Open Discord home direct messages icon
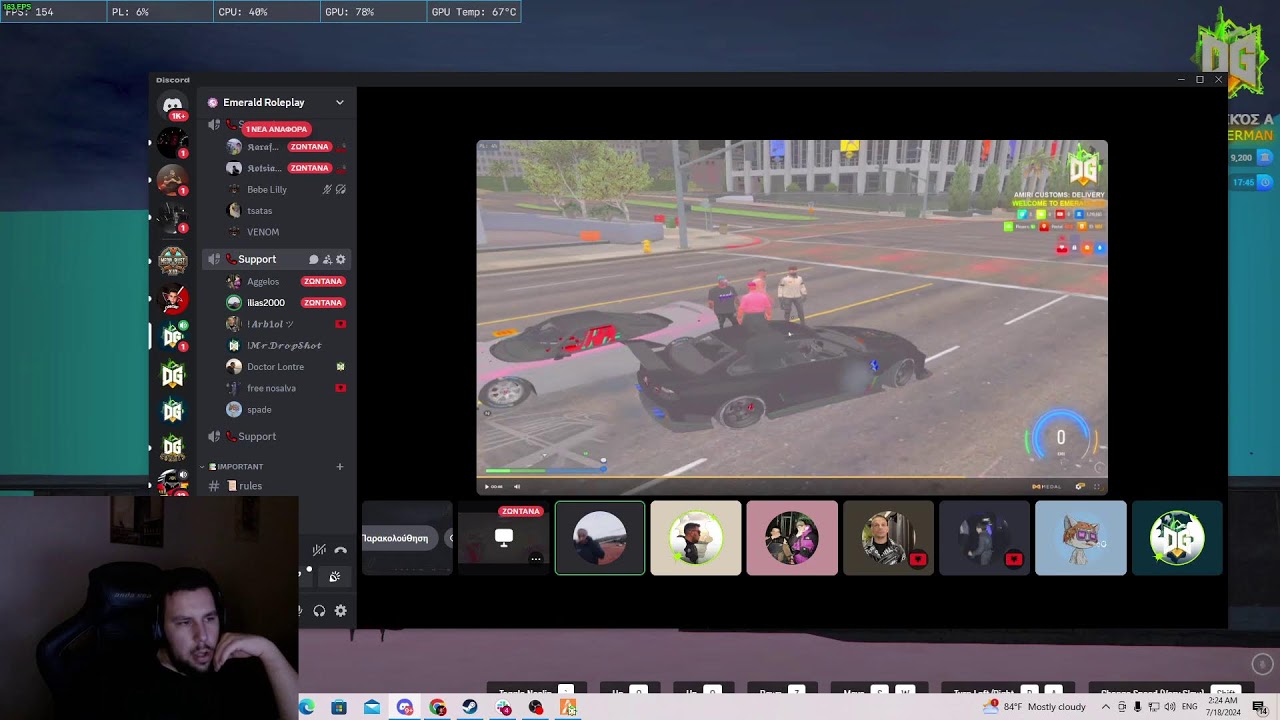 pyautogui.click(x=172, y=105)
